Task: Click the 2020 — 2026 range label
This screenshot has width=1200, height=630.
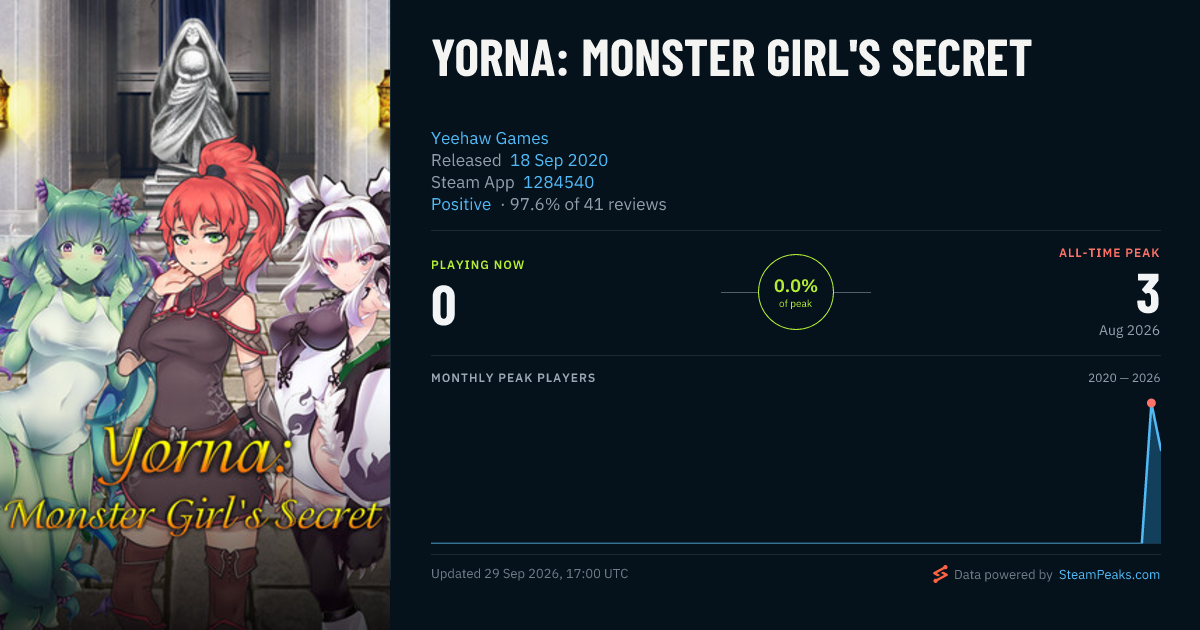Action: pos(1124,378)
